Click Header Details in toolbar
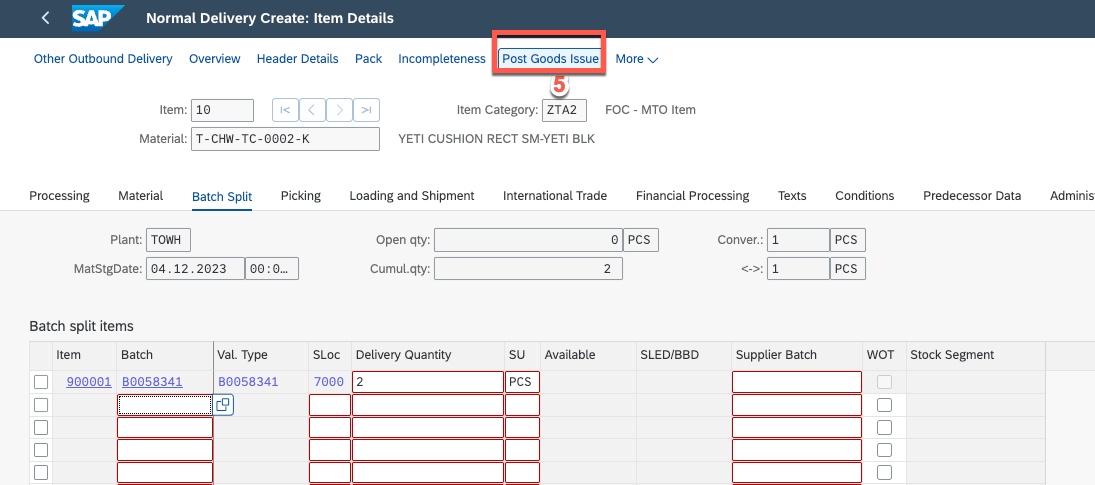1095x485 pixels. [x=297, y=59]
